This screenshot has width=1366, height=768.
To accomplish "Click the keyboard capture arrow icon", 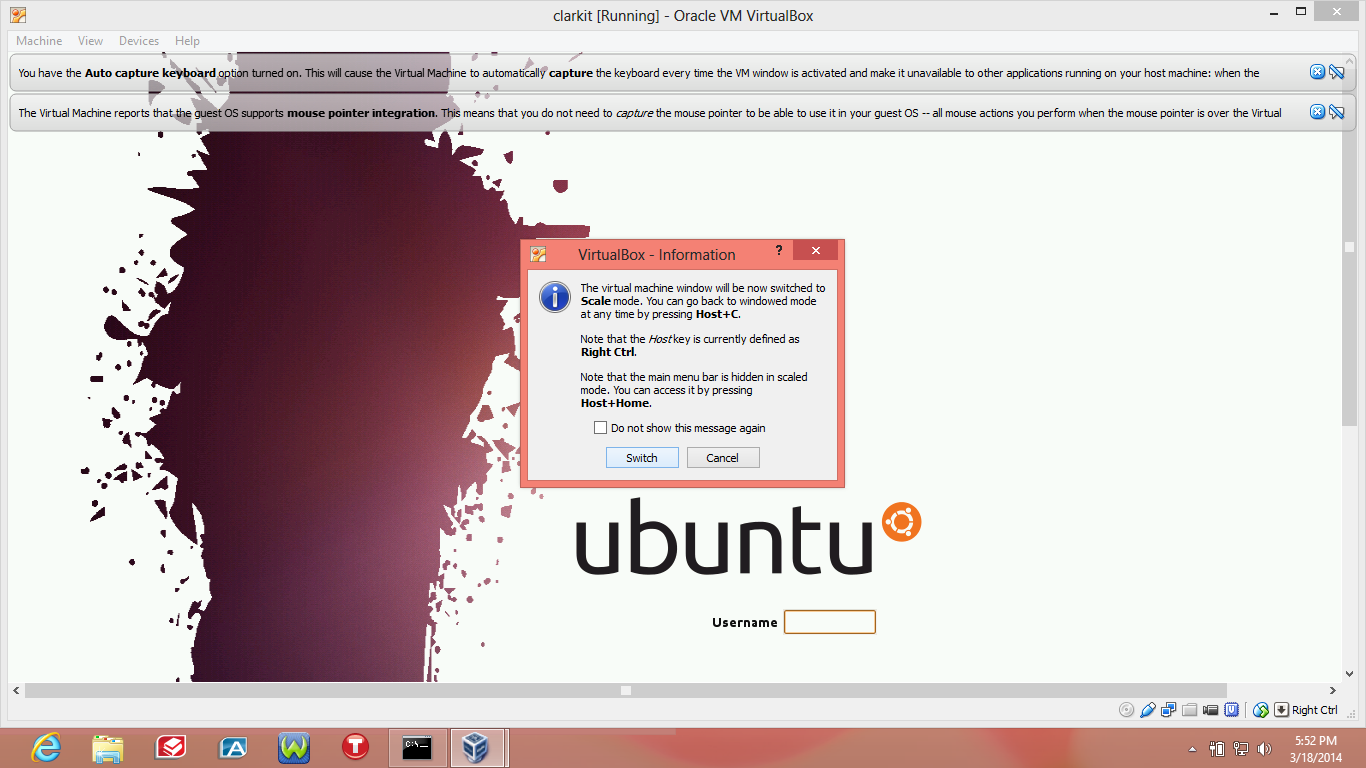I will click(x=1281, y=710).
